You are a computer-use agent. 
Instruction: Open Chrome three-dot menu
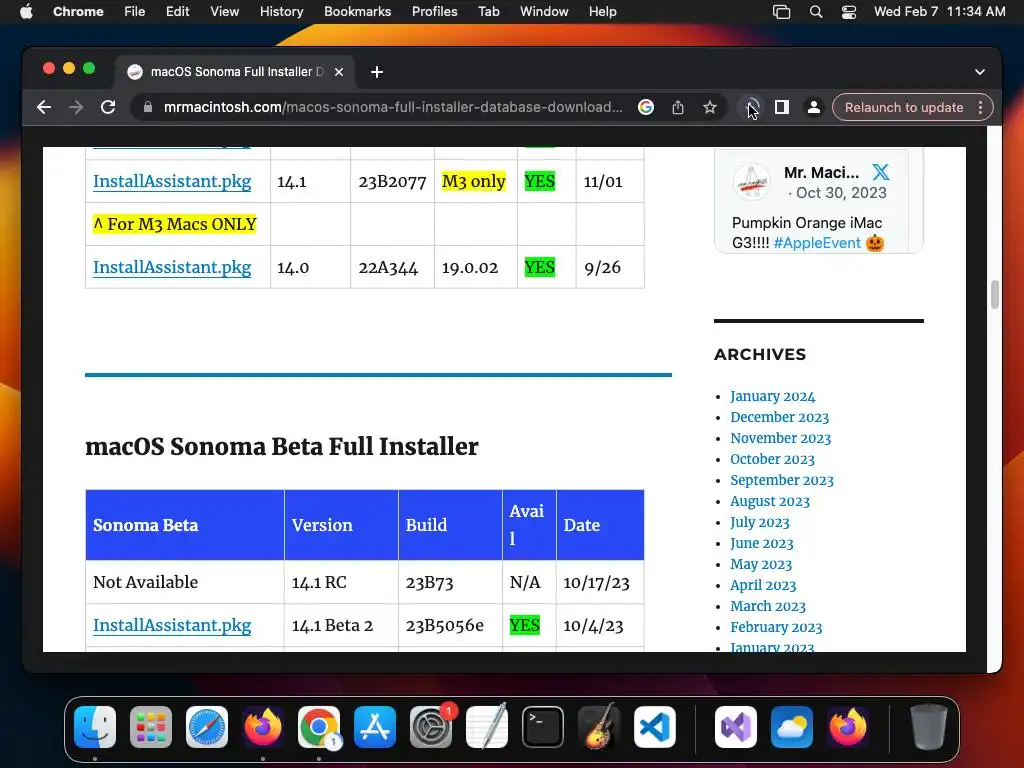coord(980,107)
